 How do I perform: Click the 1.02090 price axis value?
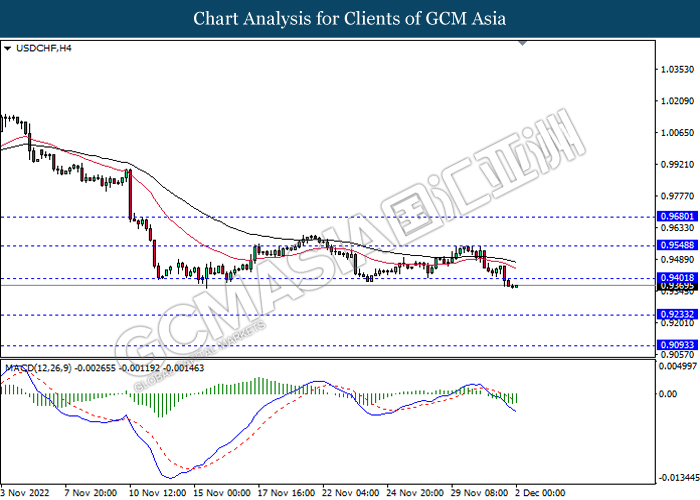pyautogui.click(x=678, y=101)
